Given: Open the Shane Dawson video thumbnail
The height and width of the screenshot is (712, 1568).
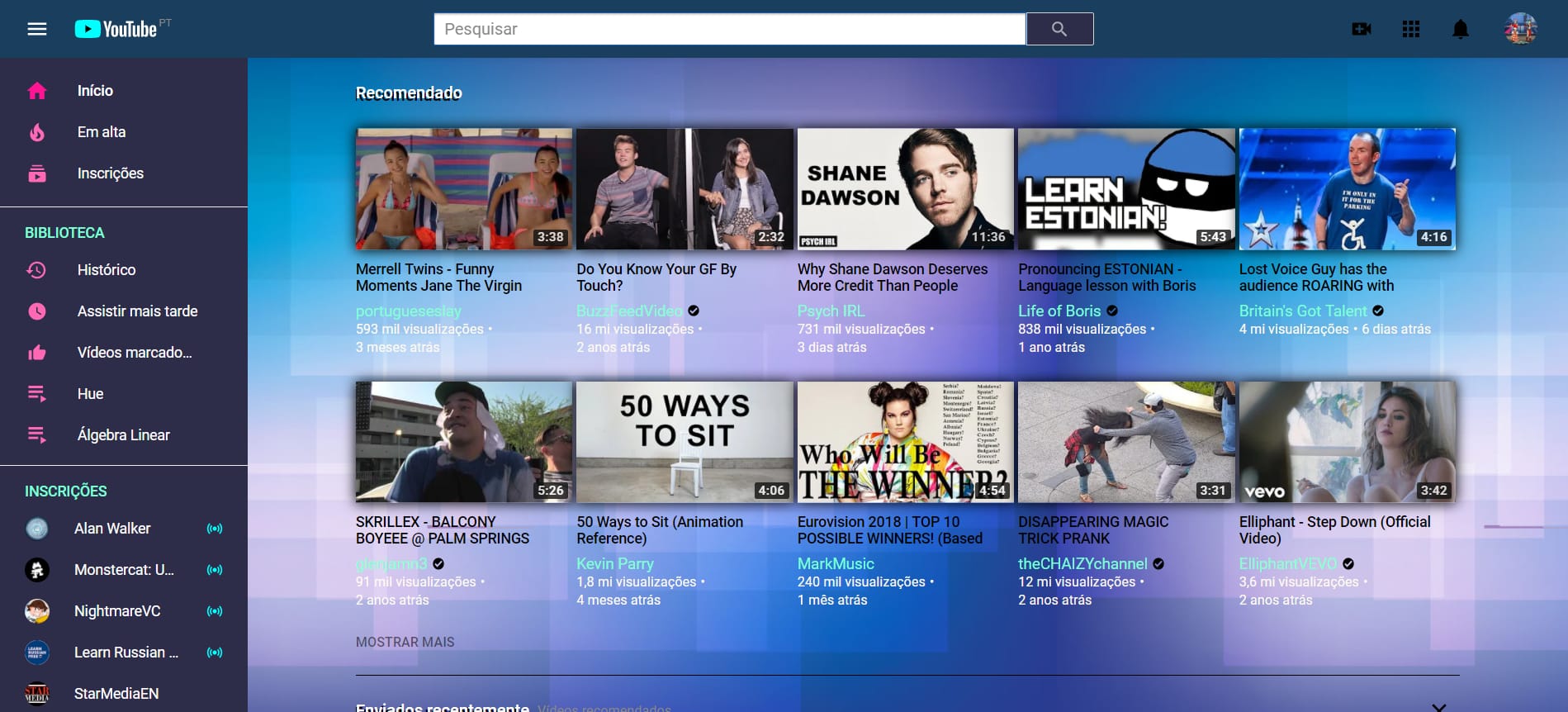Looking at the screenshot, I should [906, 188].
